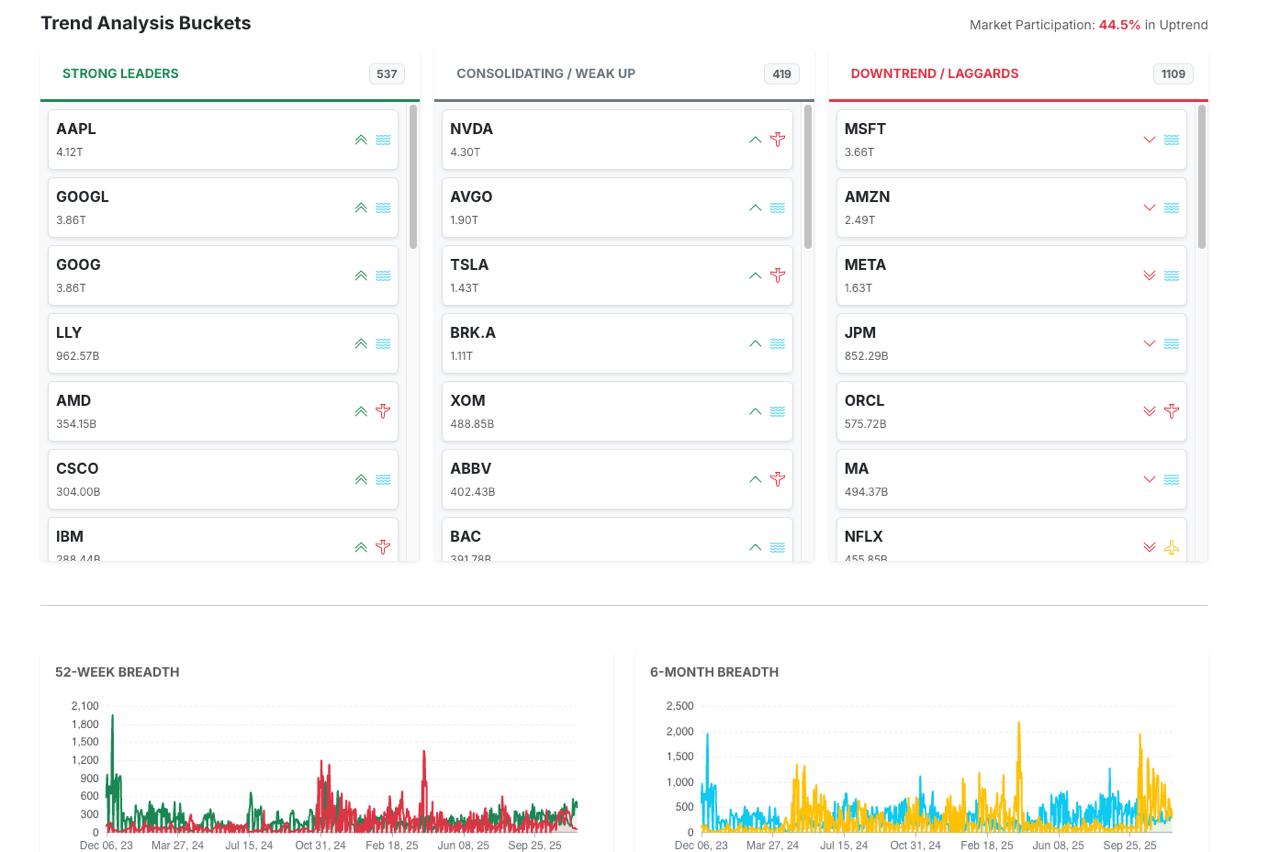This screenshot has height=852, width=1280.
Task: Click the red airplane icon on AMD
Action: (x=383, y=411)
